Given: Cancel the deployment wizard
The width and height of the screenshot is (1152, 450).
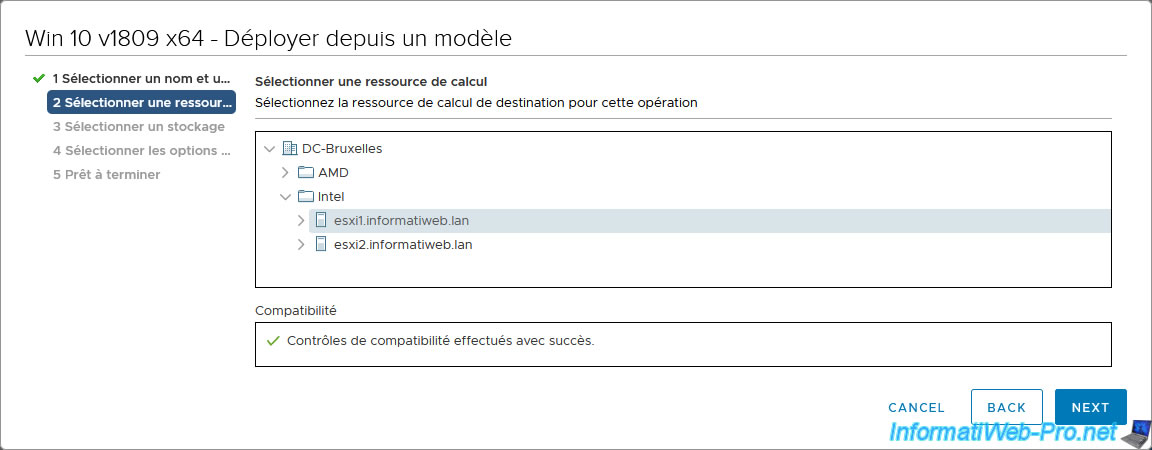Looking at the screenshot, I should (916, 407).
